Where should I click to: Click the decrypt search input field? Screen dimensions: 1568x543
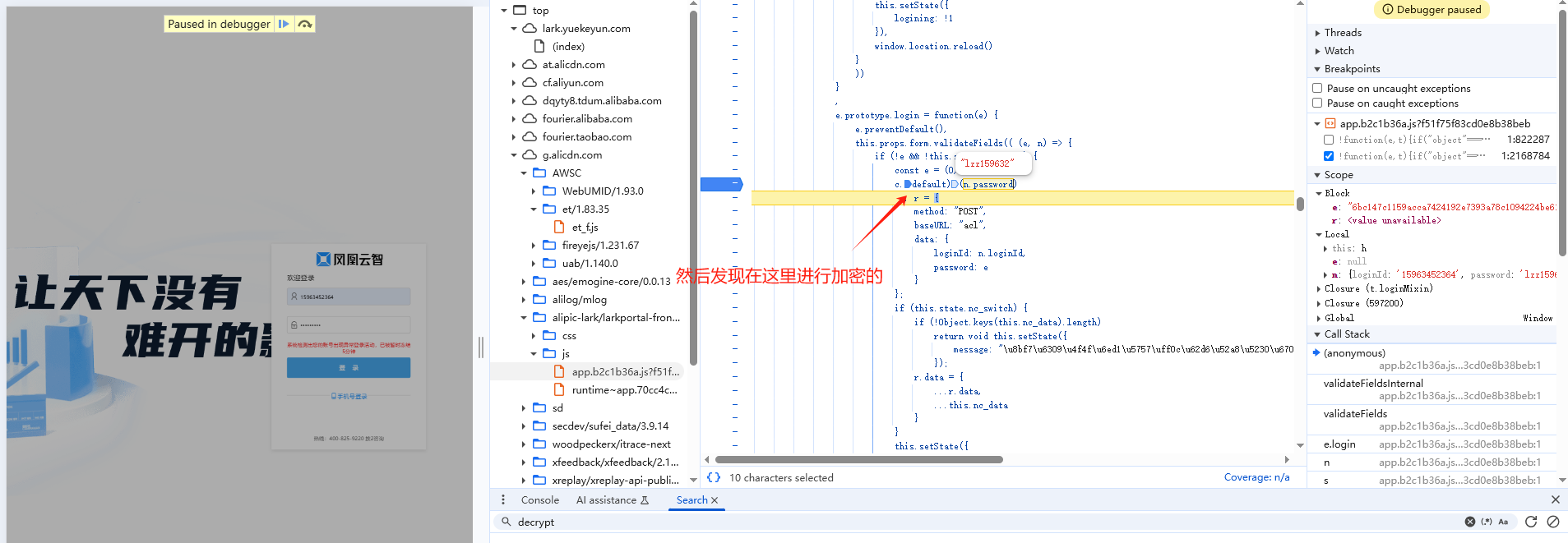987,522
